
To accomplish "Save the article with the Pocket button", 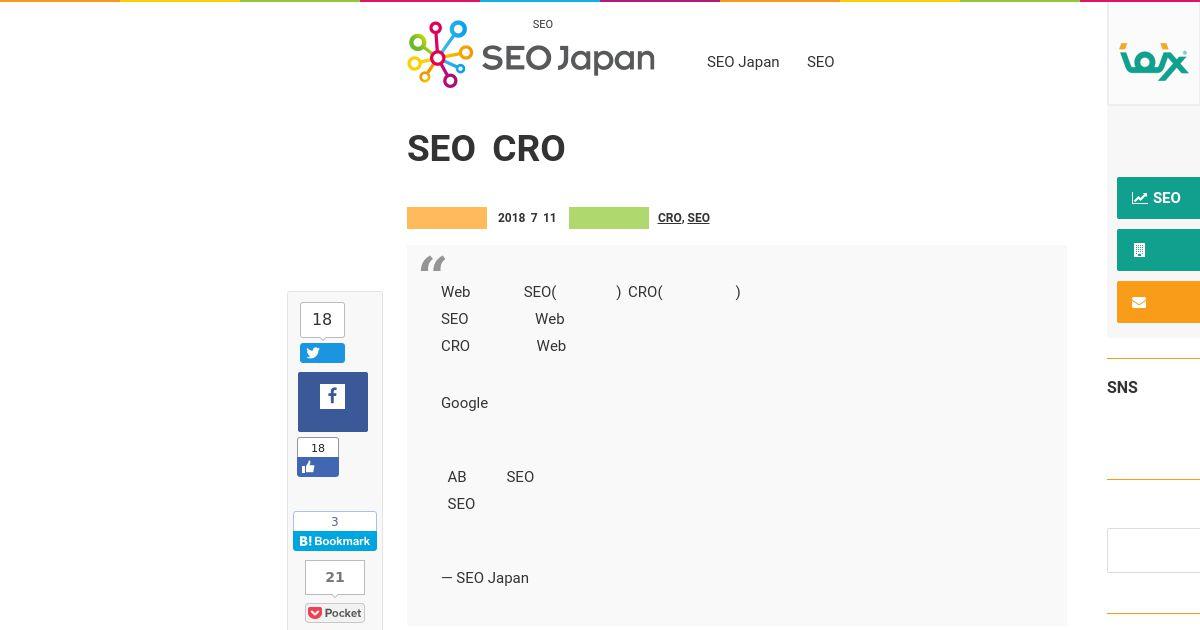I will pyautogui.click(x=335, y=613).
